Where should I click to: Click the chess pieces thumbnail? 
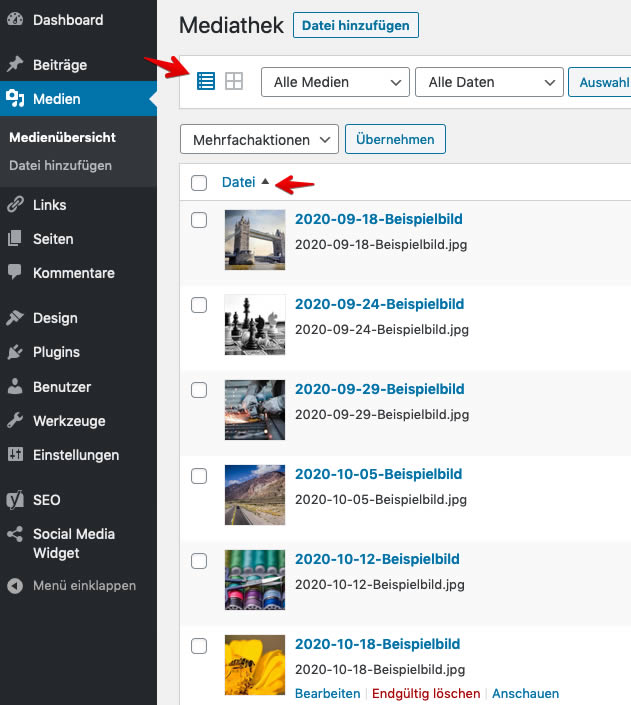255,325
